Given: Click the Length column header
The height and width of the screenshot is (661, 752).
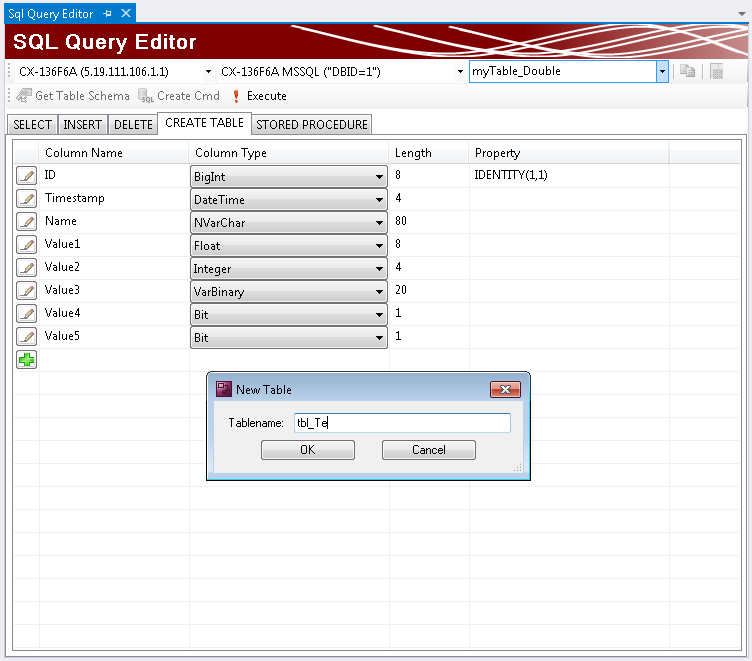Looking at the screenshot, I should [x=429, y=153].
